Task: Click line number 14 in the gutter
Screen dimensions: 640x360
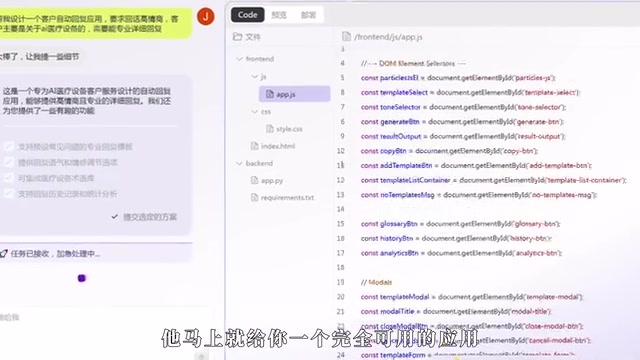Action: pos(340,209)
